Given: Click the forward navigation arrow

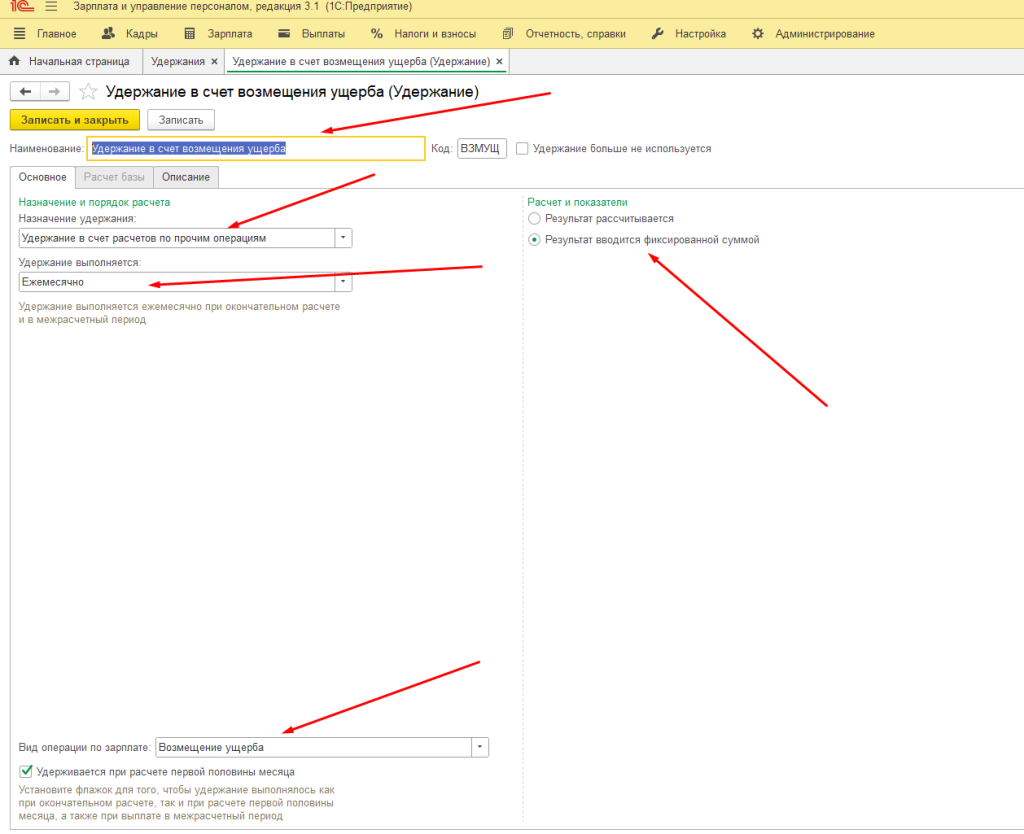Looking at the screenshot, I should pyautogui.click(x=55, y=91).
